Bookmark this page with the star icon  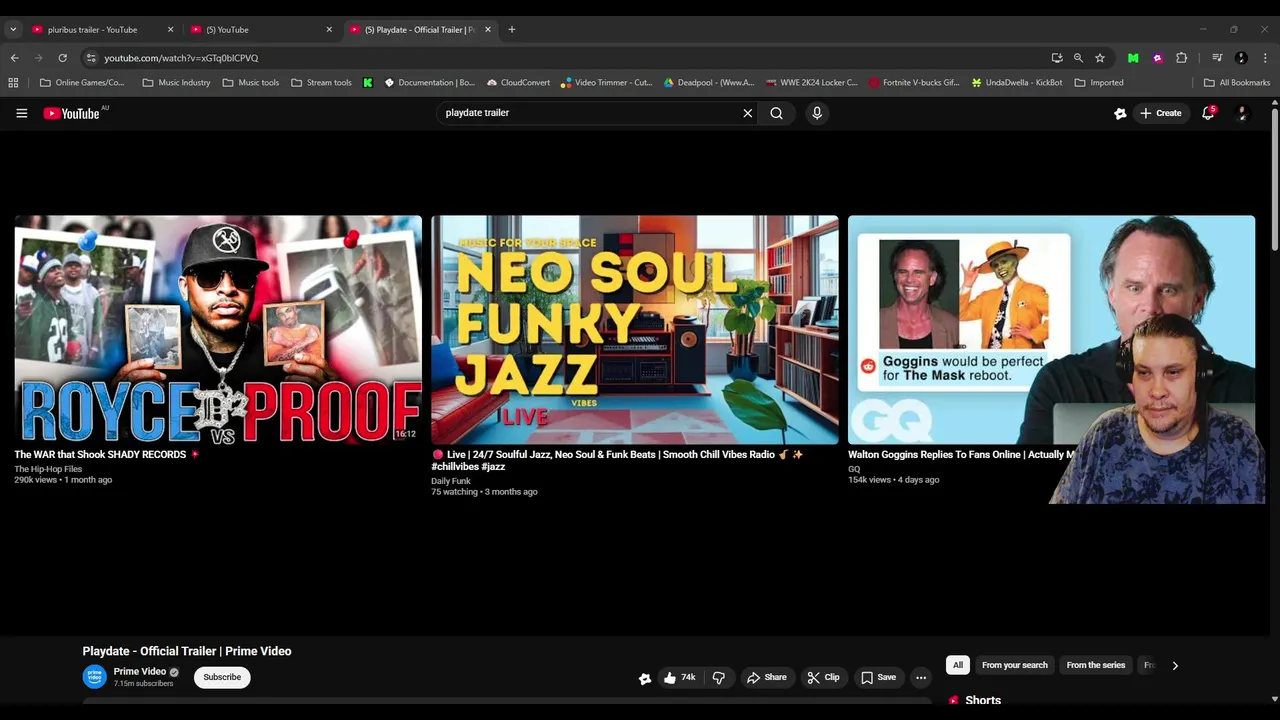[x=1100, y=58]
